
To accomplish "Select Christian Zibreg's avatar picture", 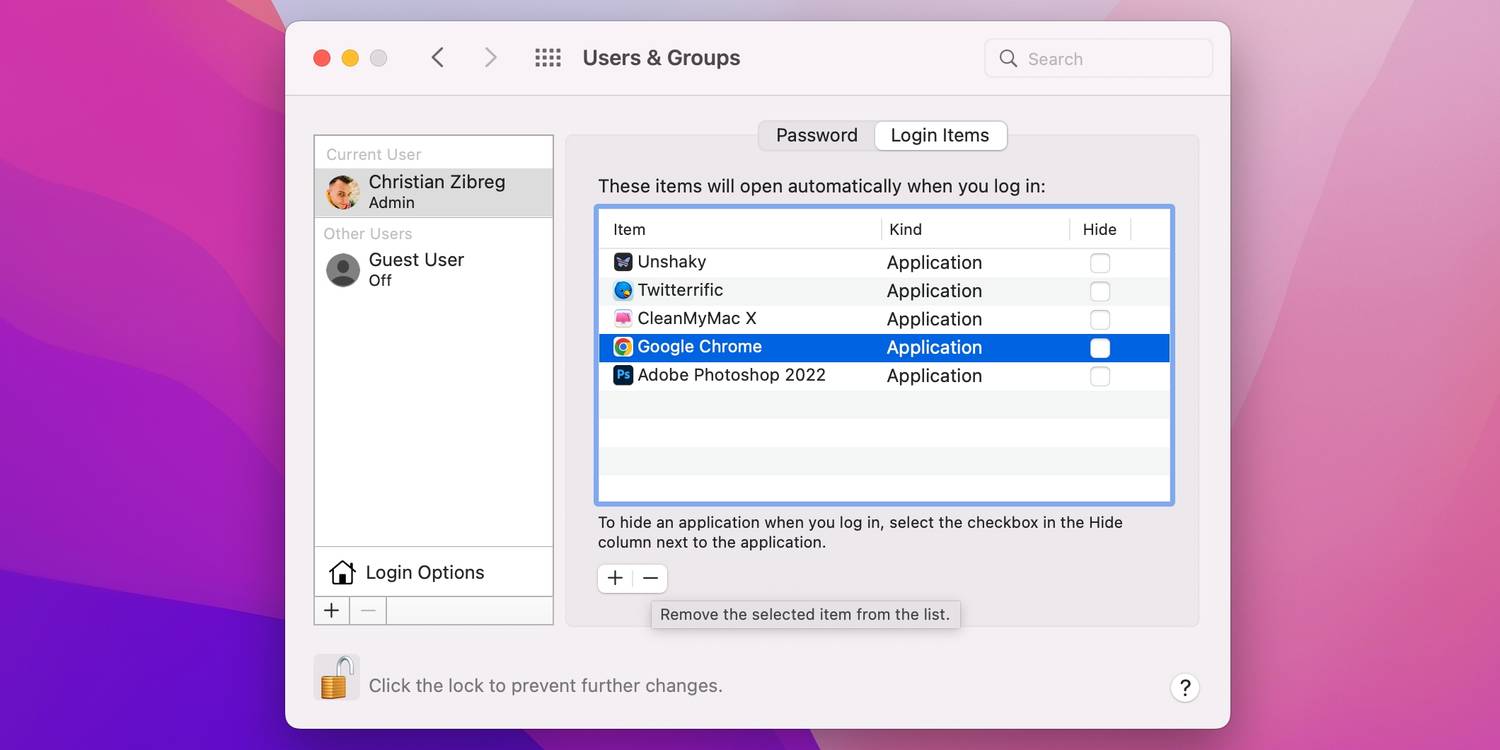I will [x=343, y=192].
